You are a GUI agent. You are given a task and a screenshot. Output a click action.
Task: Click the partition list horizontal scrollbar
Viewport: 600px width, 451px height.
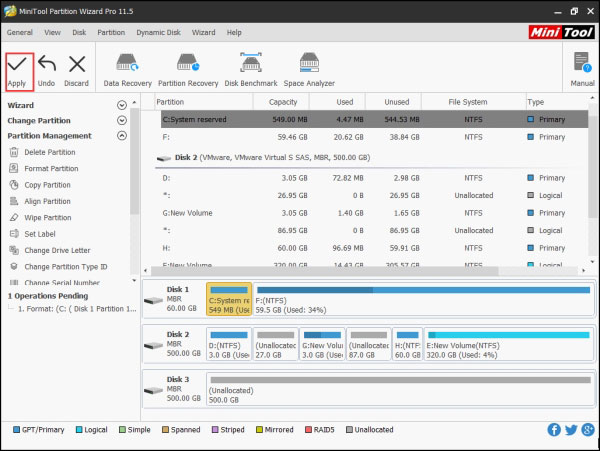[x=324, y=271]
